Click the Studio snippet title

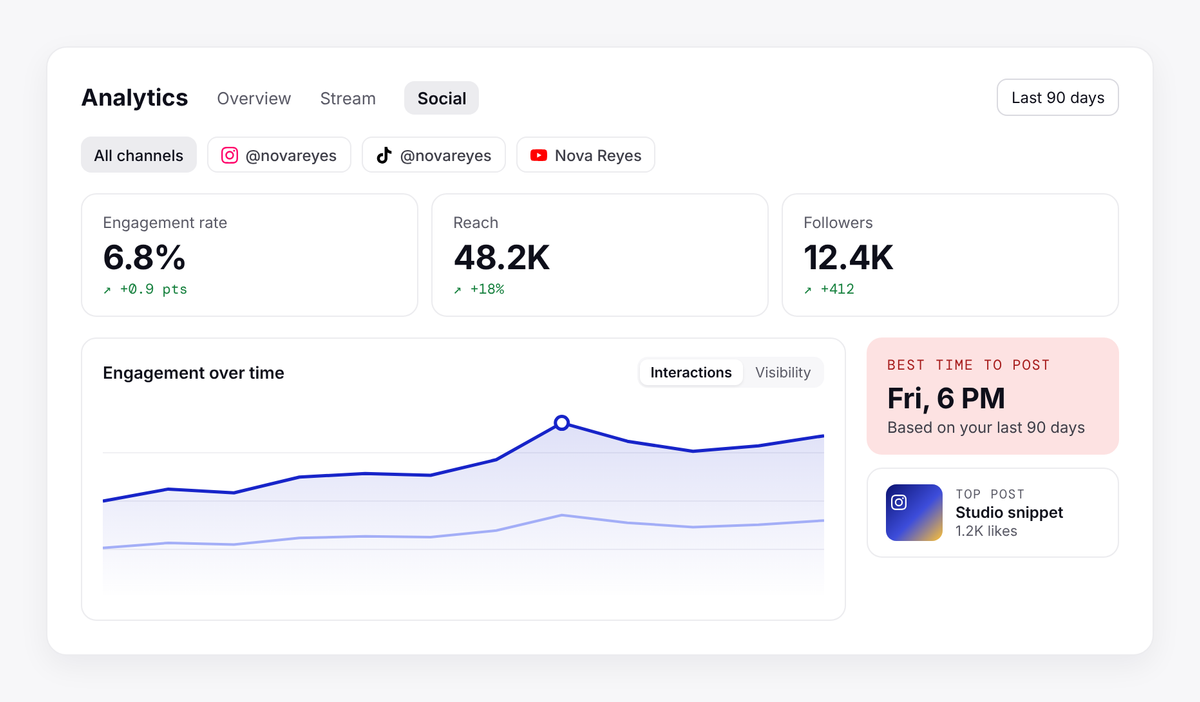click(1009, 512)
